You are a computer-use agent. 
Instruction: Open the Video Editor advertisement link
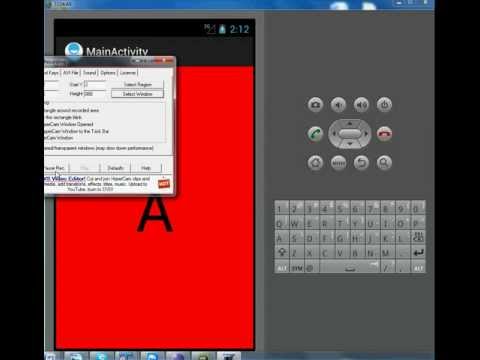(x=65, y=179)
